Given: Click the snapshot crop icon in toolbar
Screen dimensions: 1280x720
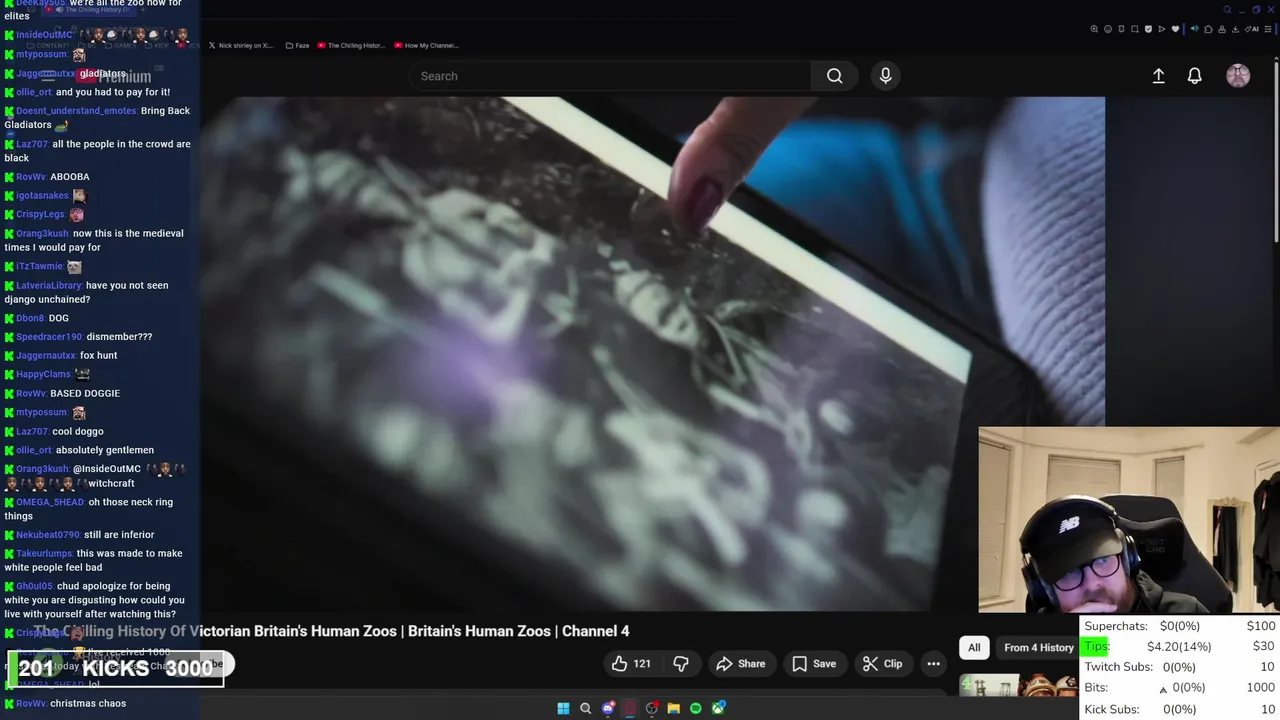Looking at the screenshot, I should [x=1135, y=29].
